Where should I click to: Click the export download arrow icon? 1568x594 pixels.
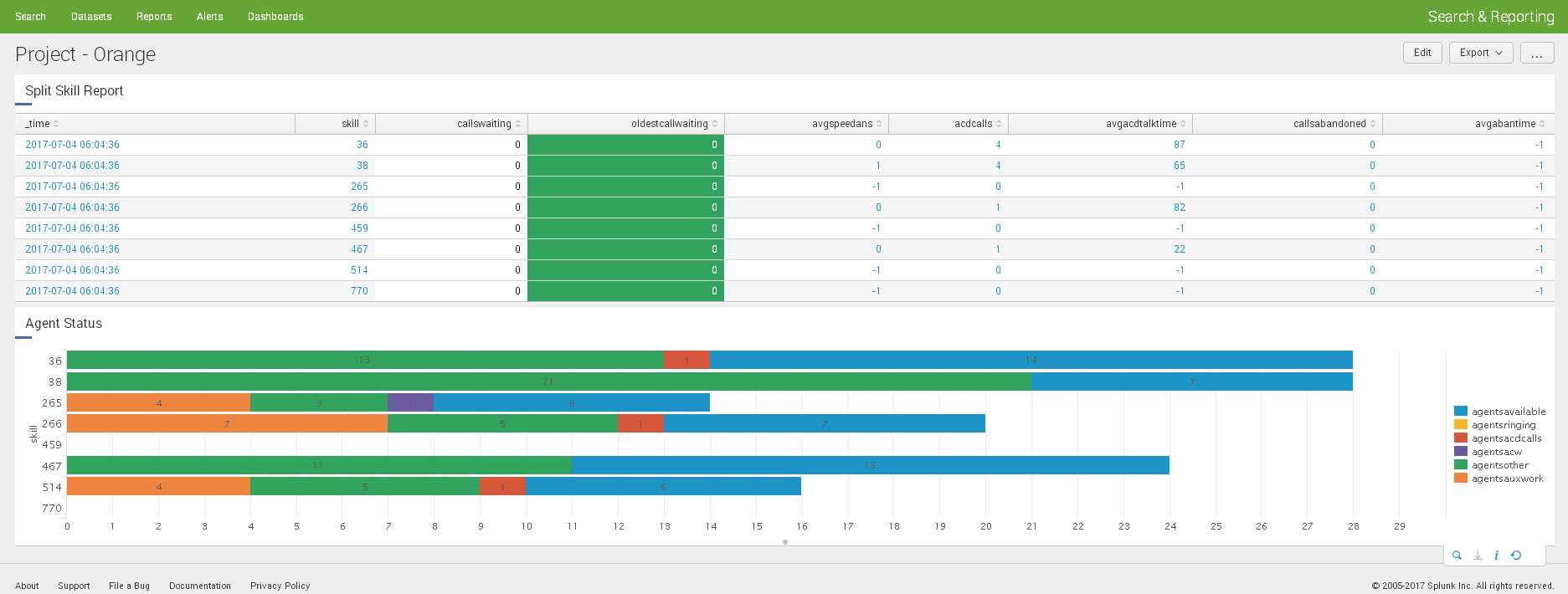(x=1478, y=556)
